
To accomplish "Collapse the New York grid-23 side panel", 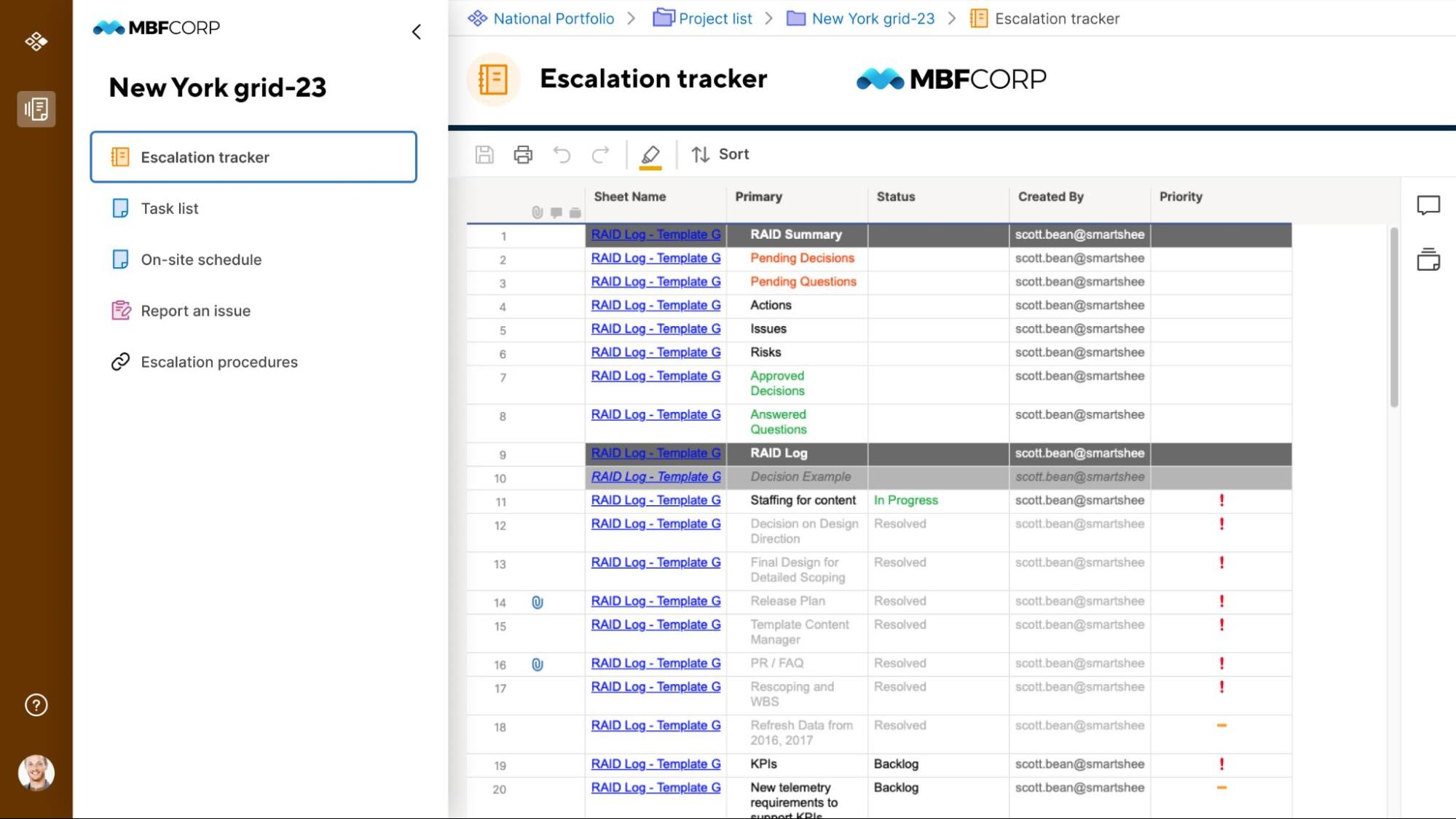I will tap(416, 31).
